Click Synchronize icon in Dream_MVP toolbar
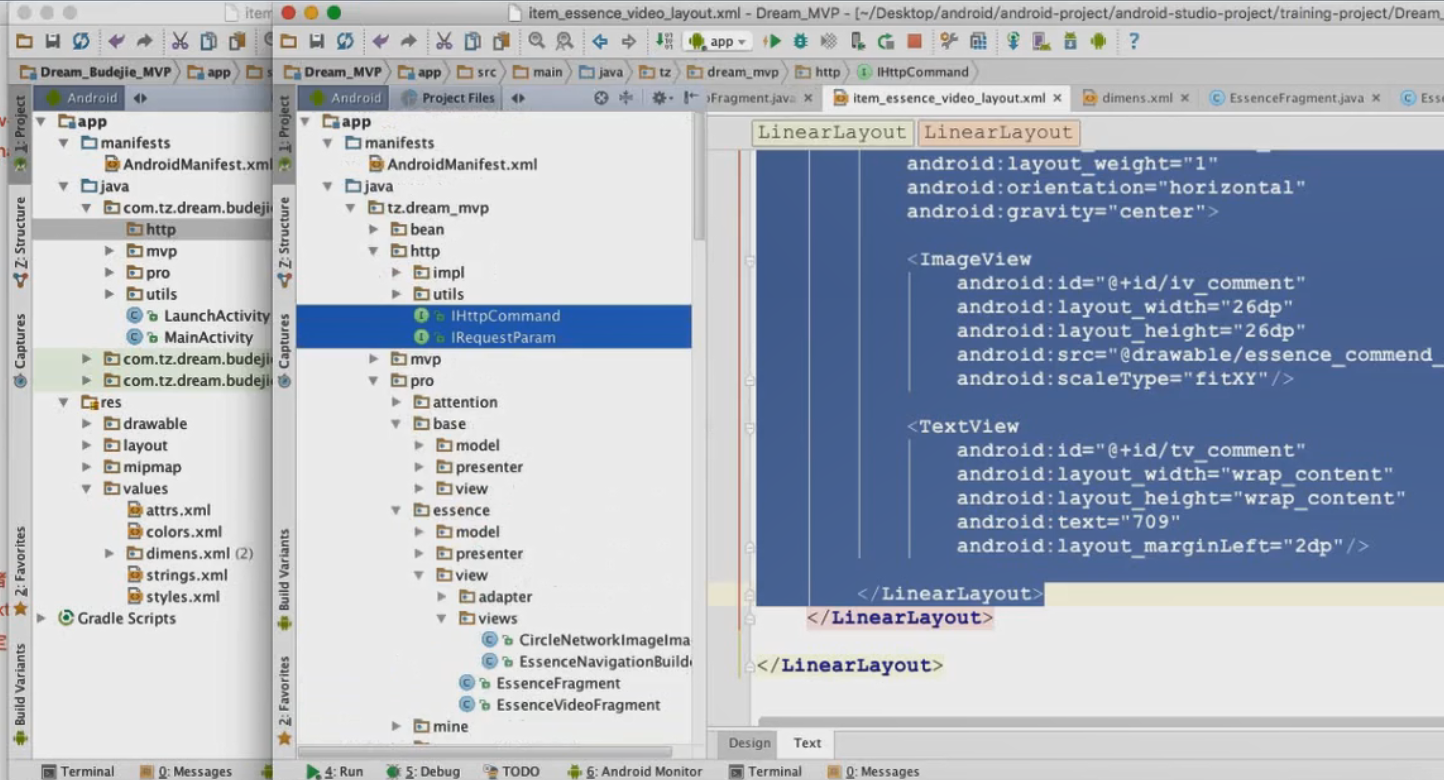1444x780 pixels. click(x=345, y=41)
